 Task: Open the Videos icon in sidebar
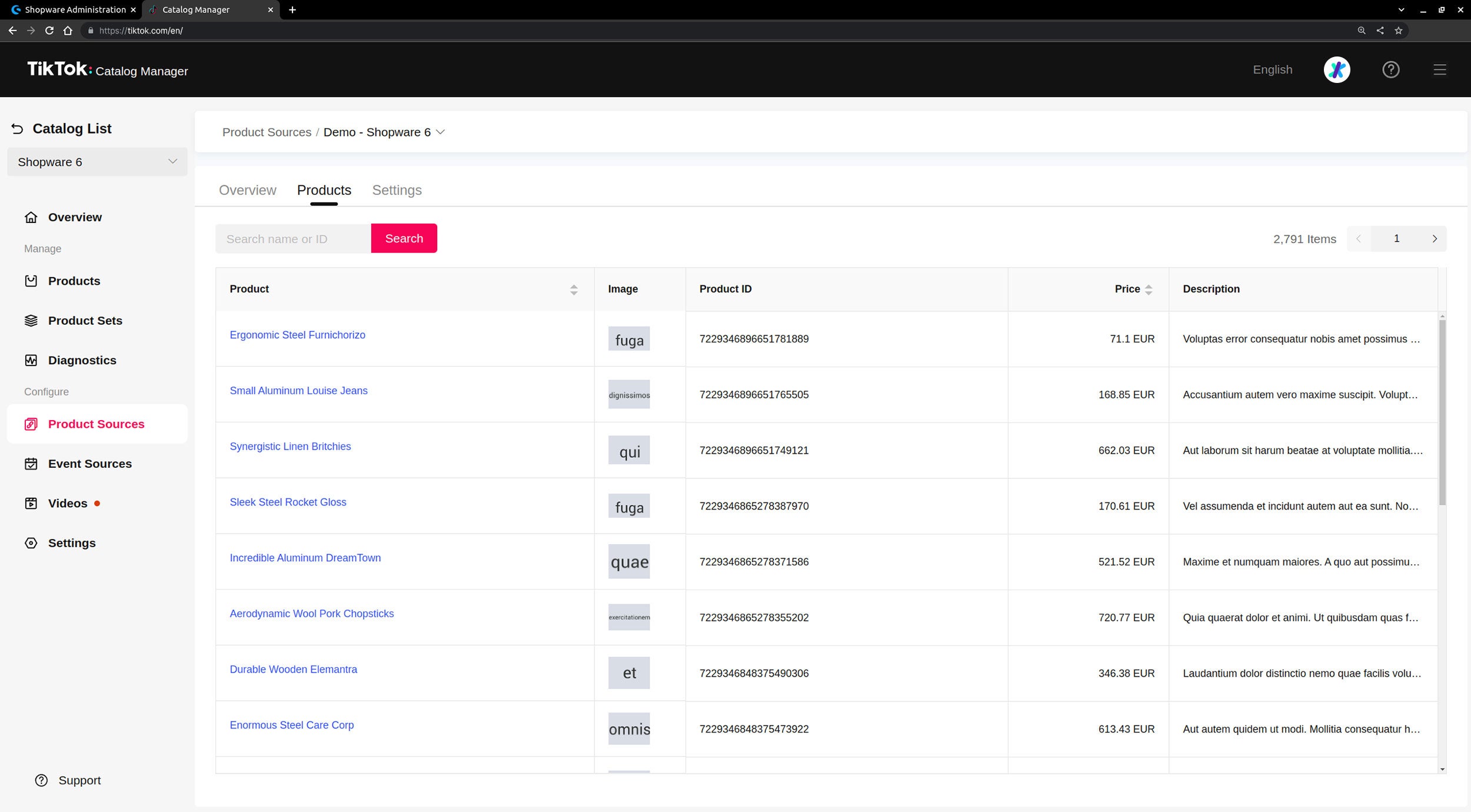click(31, 504)
